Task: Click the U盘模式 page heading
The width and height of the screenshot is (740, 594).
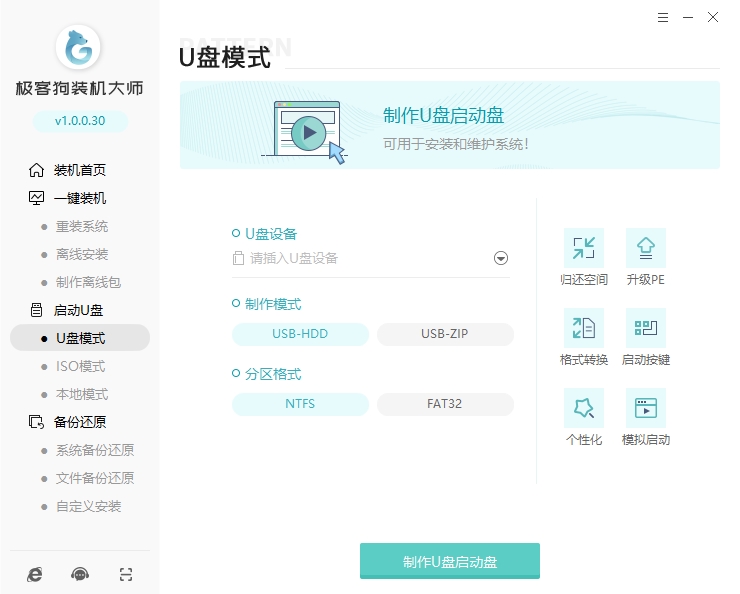Action: (x=225, y=58)
